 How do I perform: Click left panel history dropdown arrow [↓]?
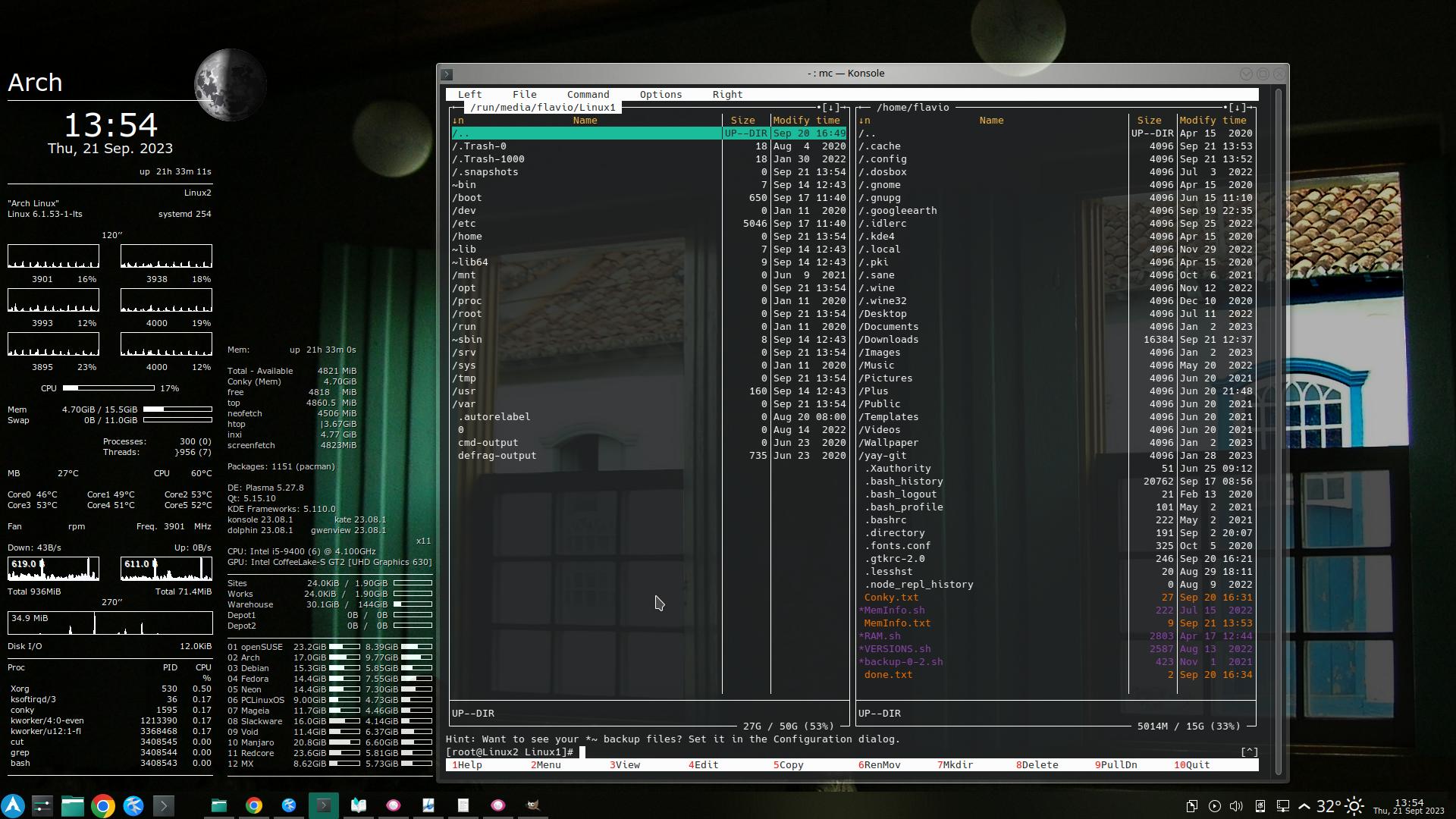coord(830,108)
